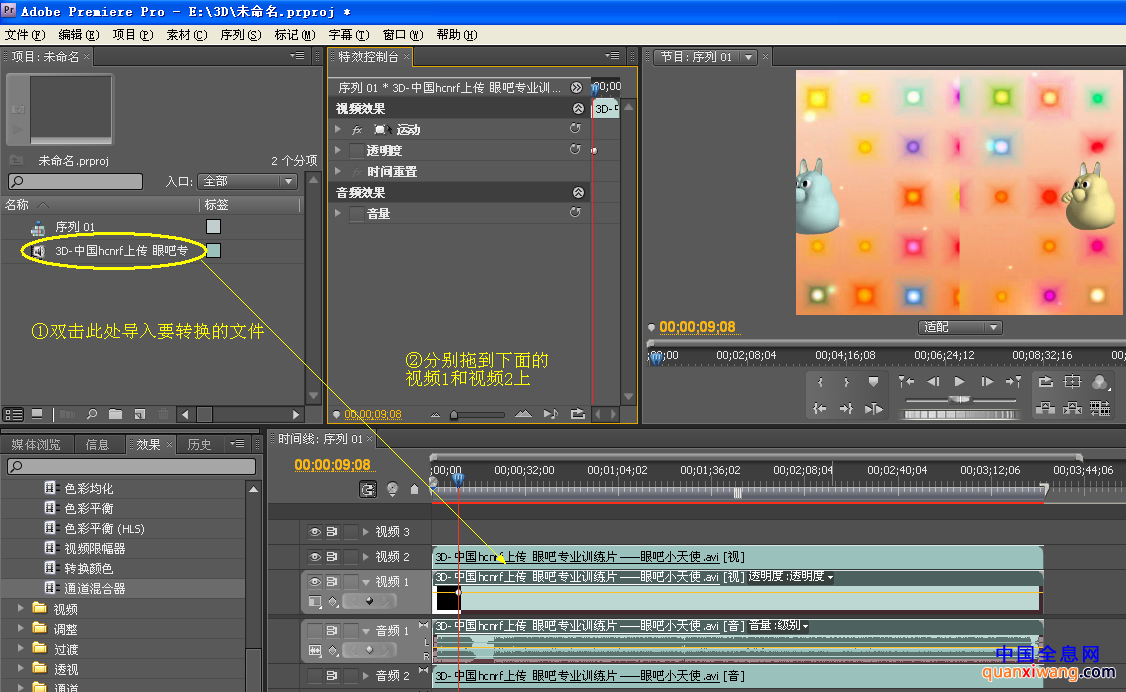
Task: Toggle audio loop in effect controls
Action: pos(577,414)
